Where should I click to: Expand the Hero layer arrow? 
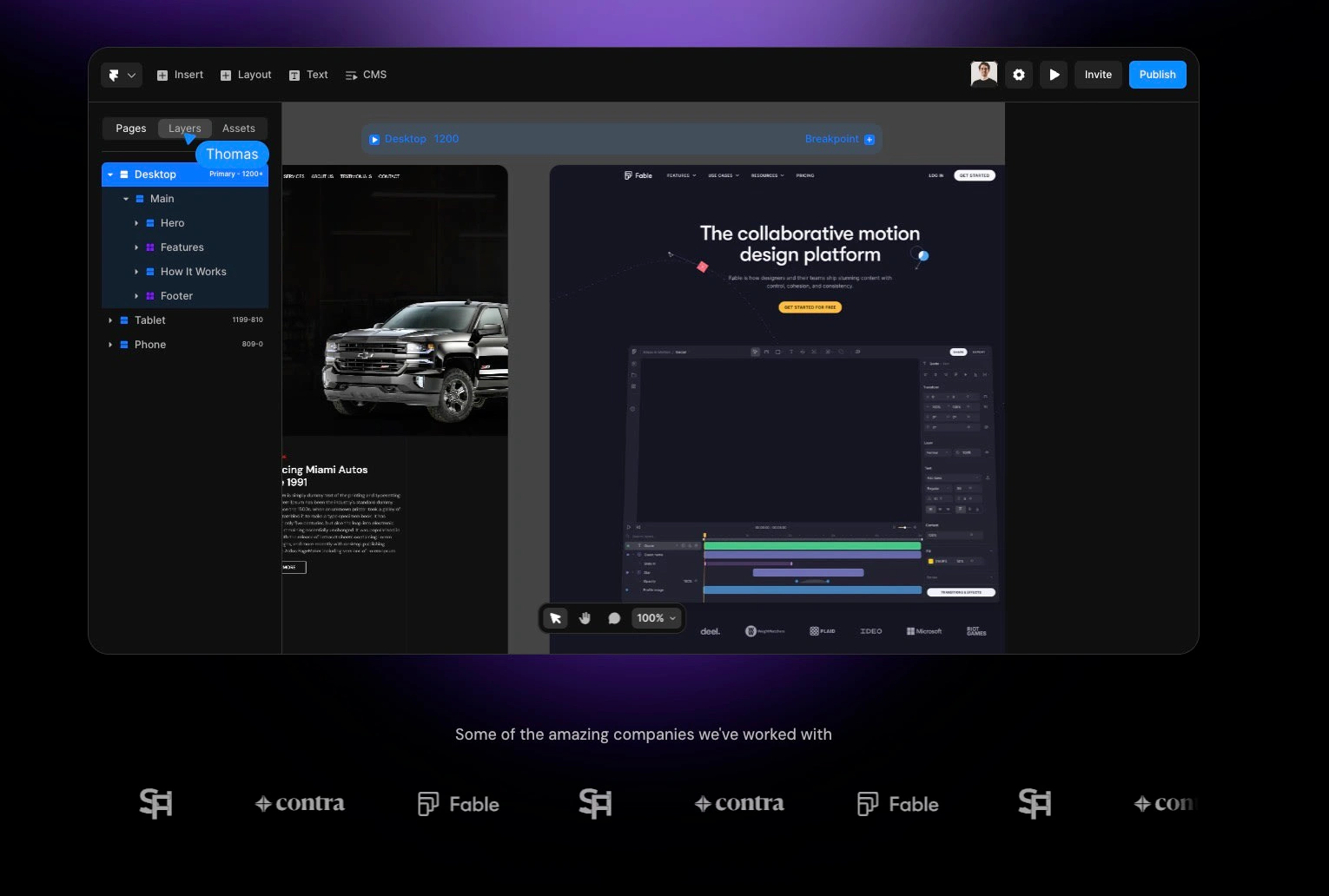click(136, 223)
